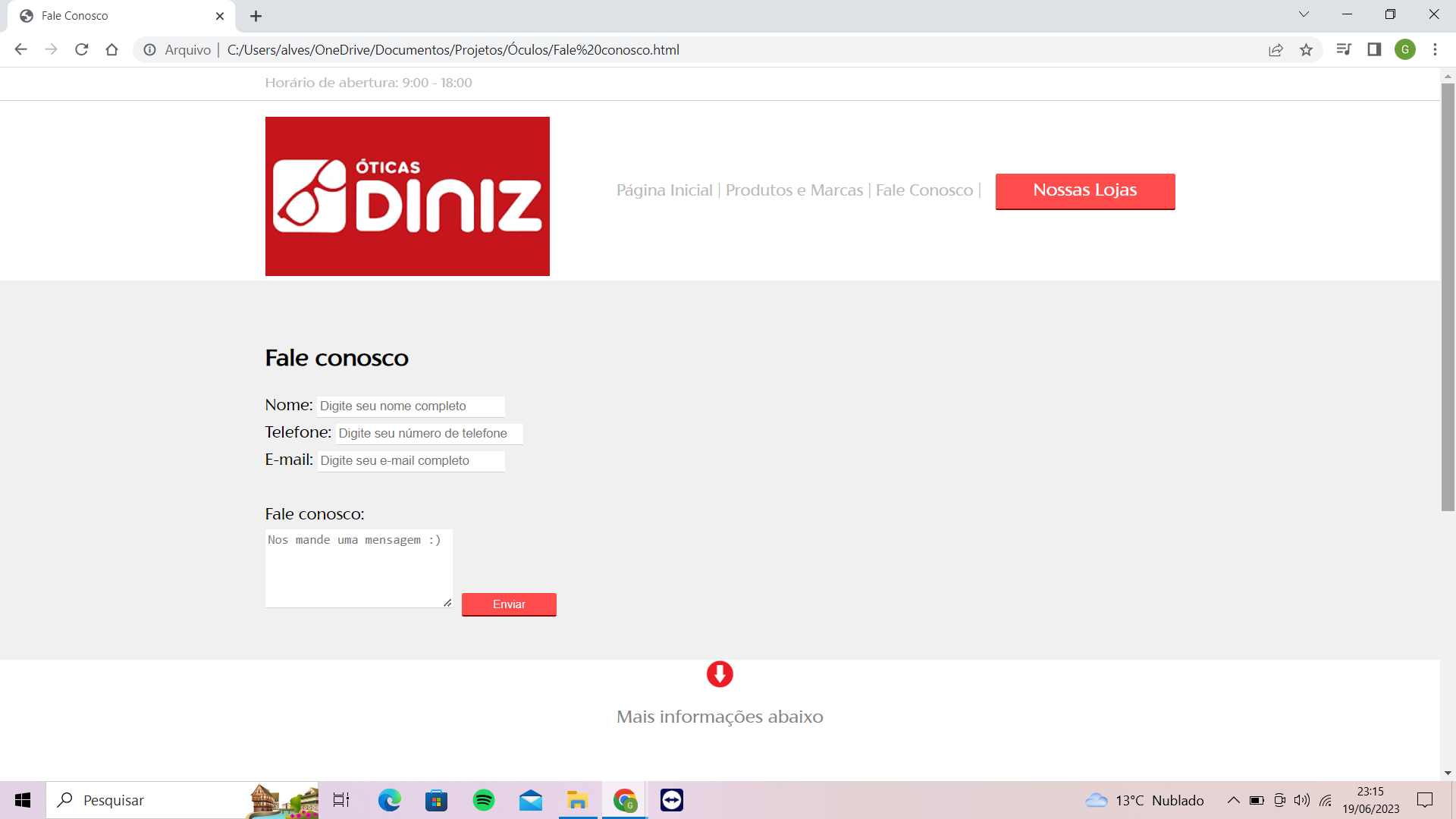The width and height of the screenshot is (1456, 819).
Task: Open the volume control tray icon
Action: pos(1302,800)
